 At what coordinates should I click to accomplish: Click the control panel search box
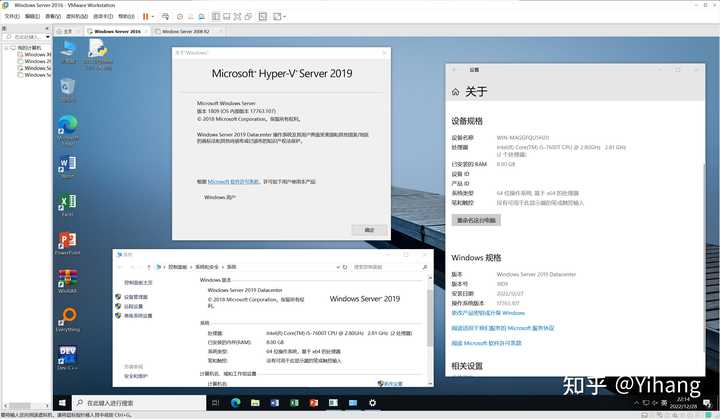(390, 267)
